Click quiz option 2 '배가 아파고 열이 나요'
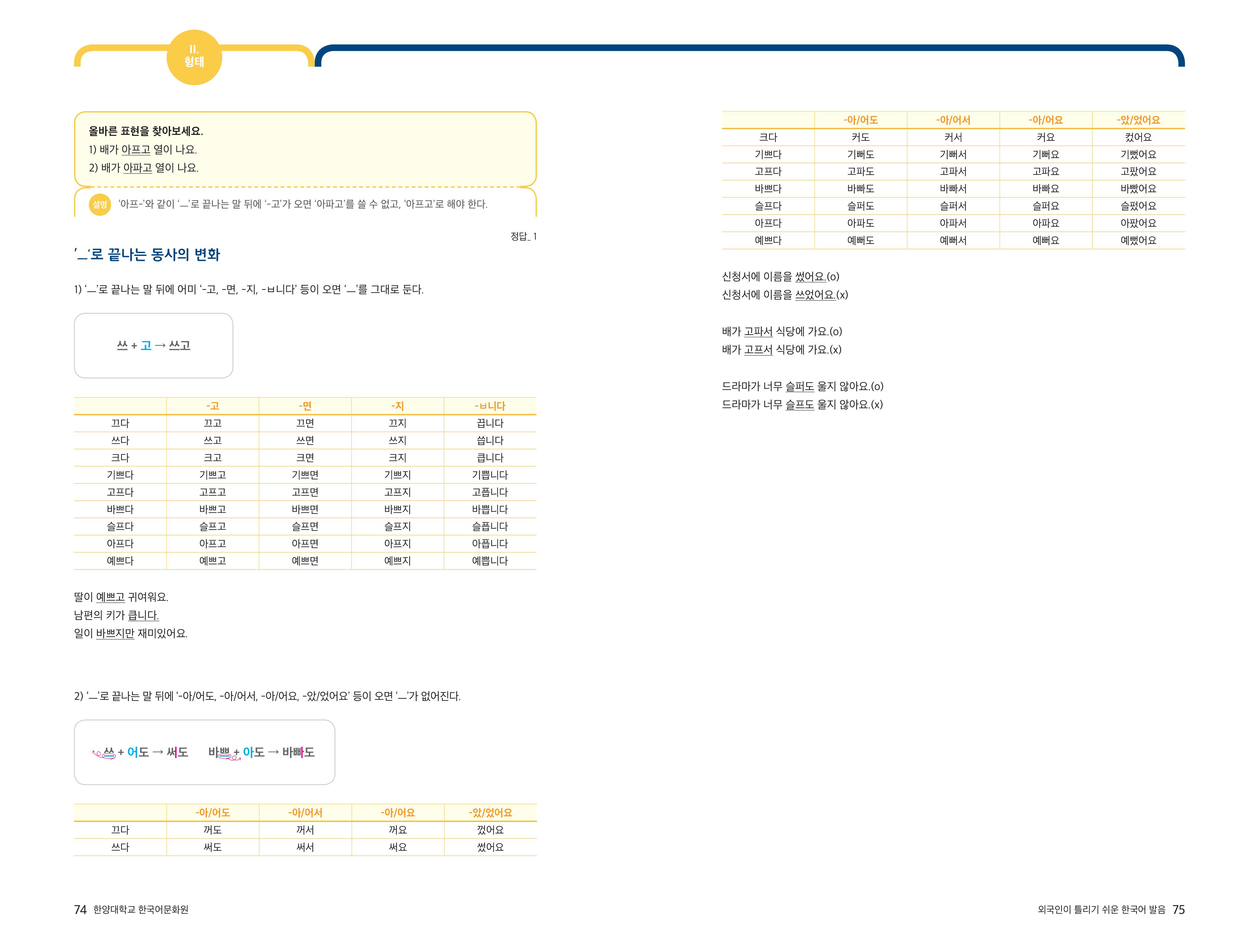The width and height of the screenshot is (1259, 952). [144, 168]
